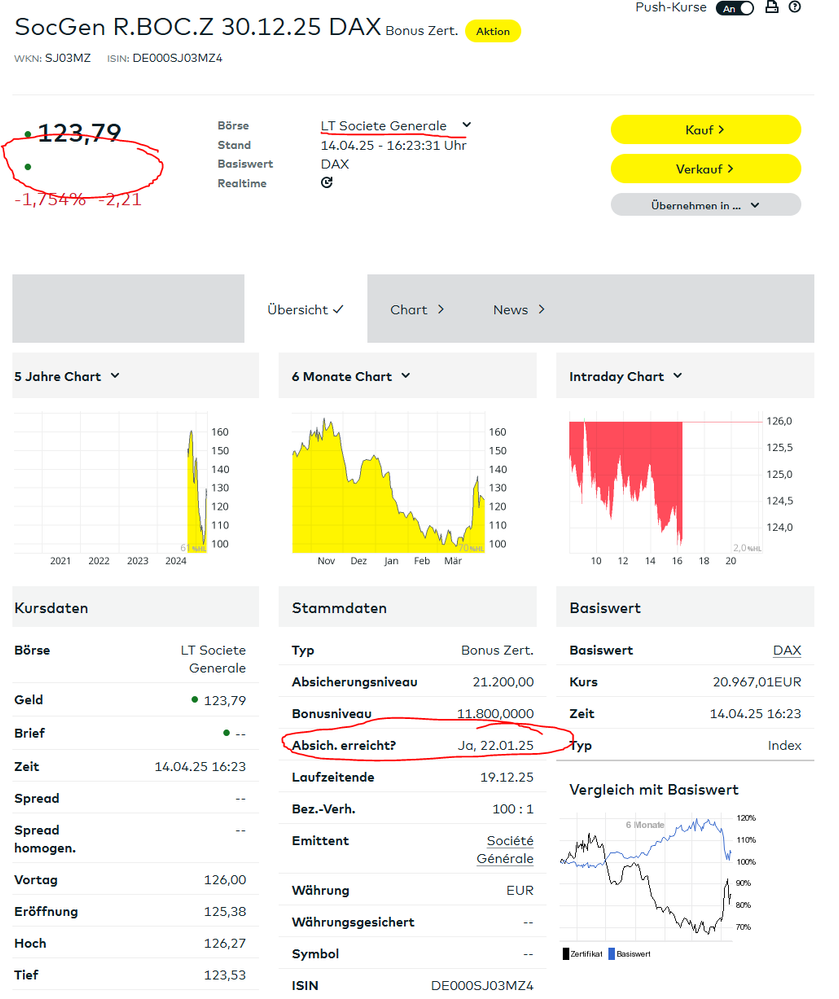The height and width of the screenshot is (999, 839).
Task: Open the Société Générale Emittent link
Action: [505, 849]
